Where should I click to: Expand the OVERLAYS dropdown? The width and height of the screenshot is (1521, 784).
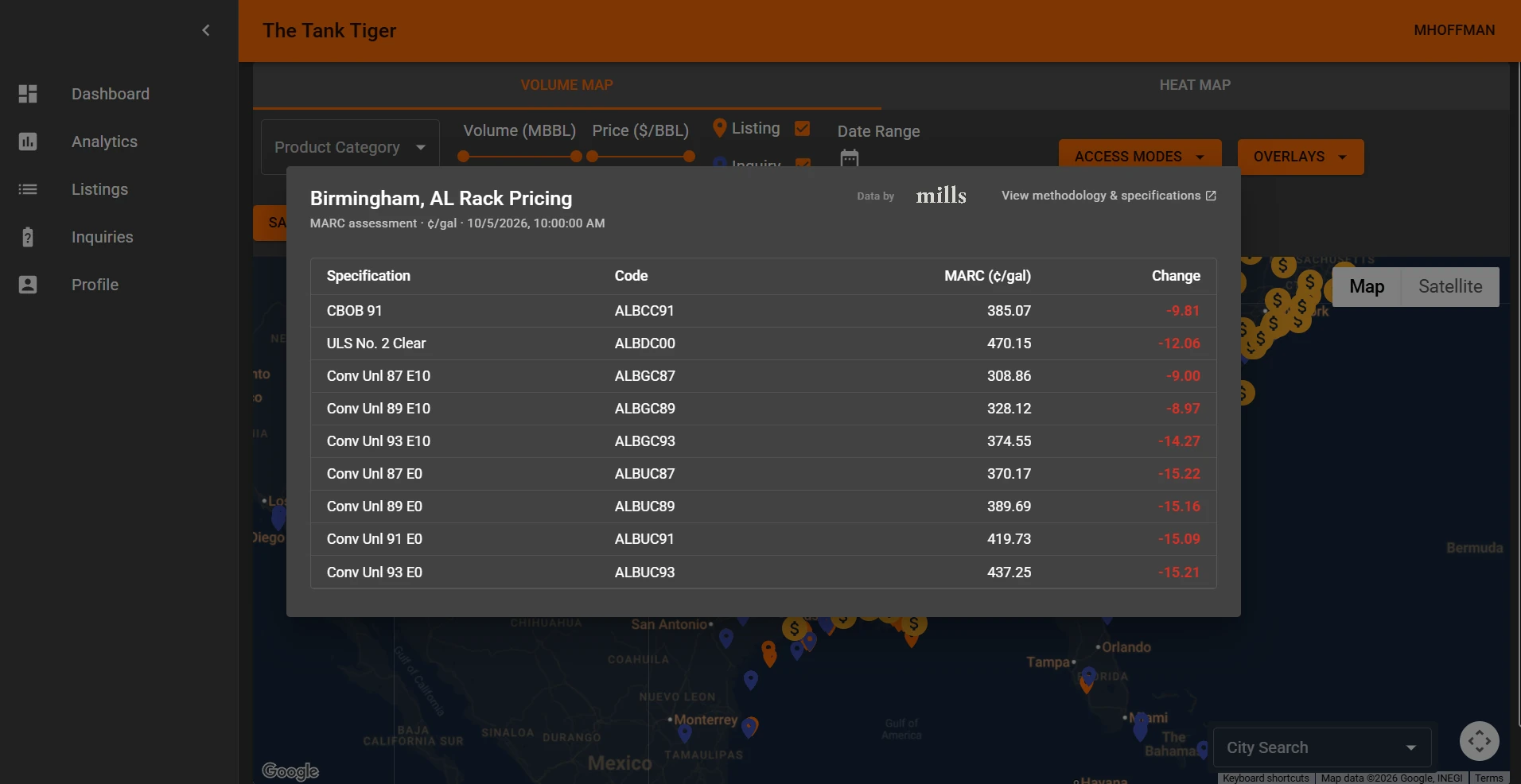pyautogui.click(x=1301, y=157)
